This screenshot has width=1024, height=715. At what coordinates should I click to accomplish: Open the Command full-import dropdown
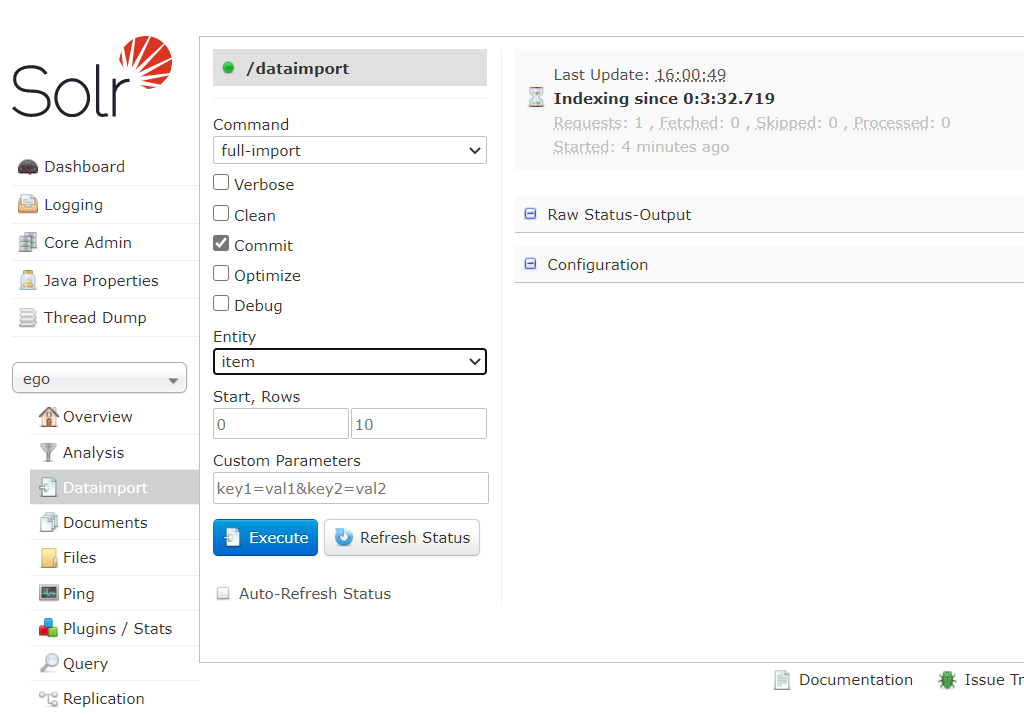coord(350,150)
